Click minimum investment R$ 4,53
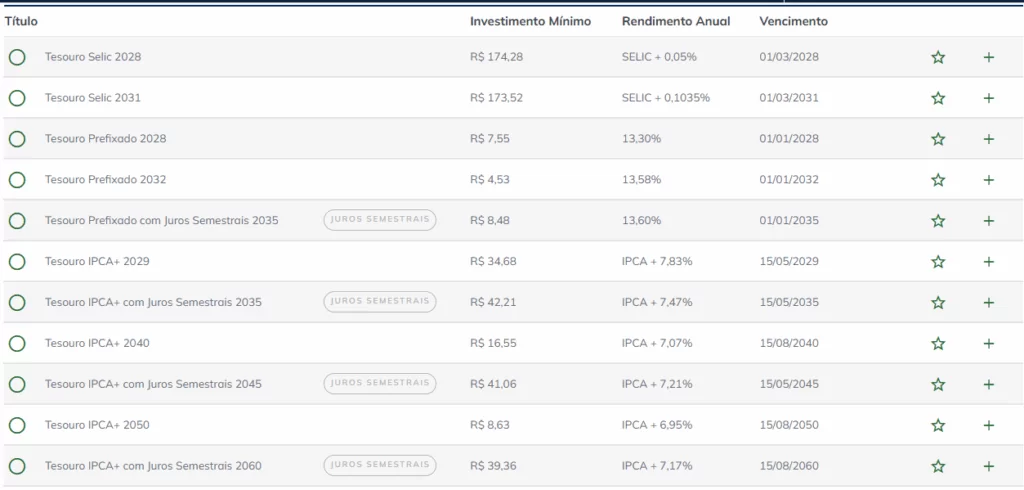 (490, 180)
